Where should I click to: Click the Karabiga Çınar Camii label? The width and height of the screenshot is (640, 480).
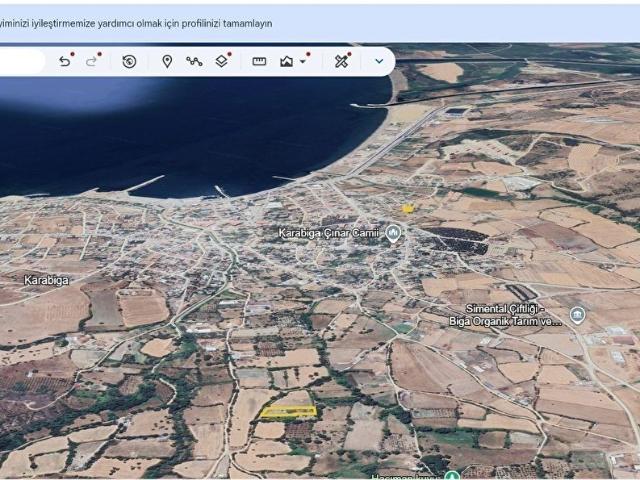coord(329,233)
